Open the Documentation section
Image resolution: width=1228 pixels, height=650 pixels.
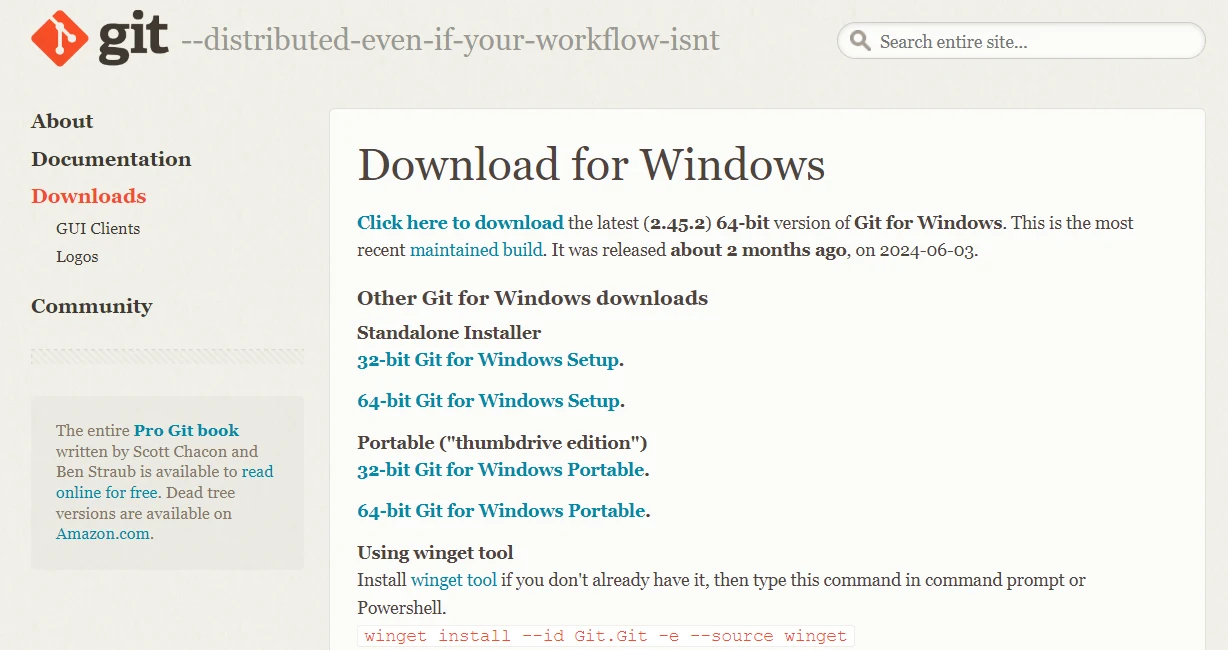tap(111, 159)
